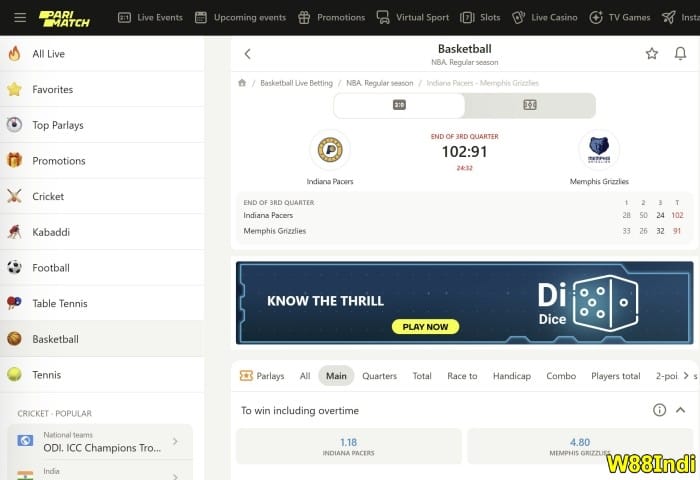The width and height of the screenshot is (700, 480).
Task: Click the Virtual Sport icon
Action: [383, 17]
